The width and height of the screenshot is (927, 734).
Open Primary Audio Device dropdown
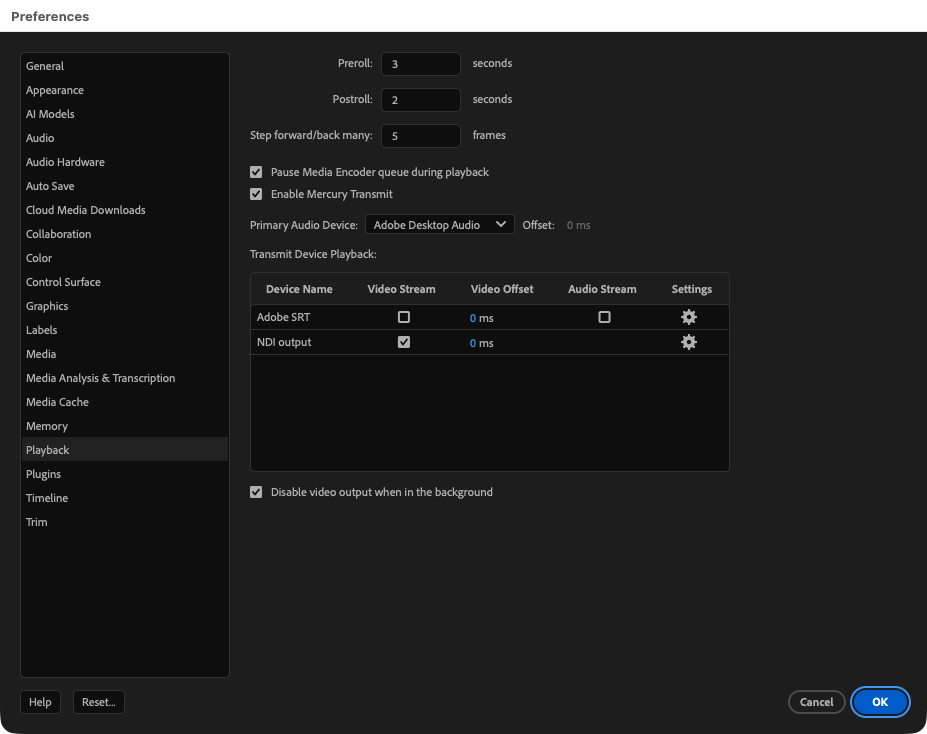440,225
